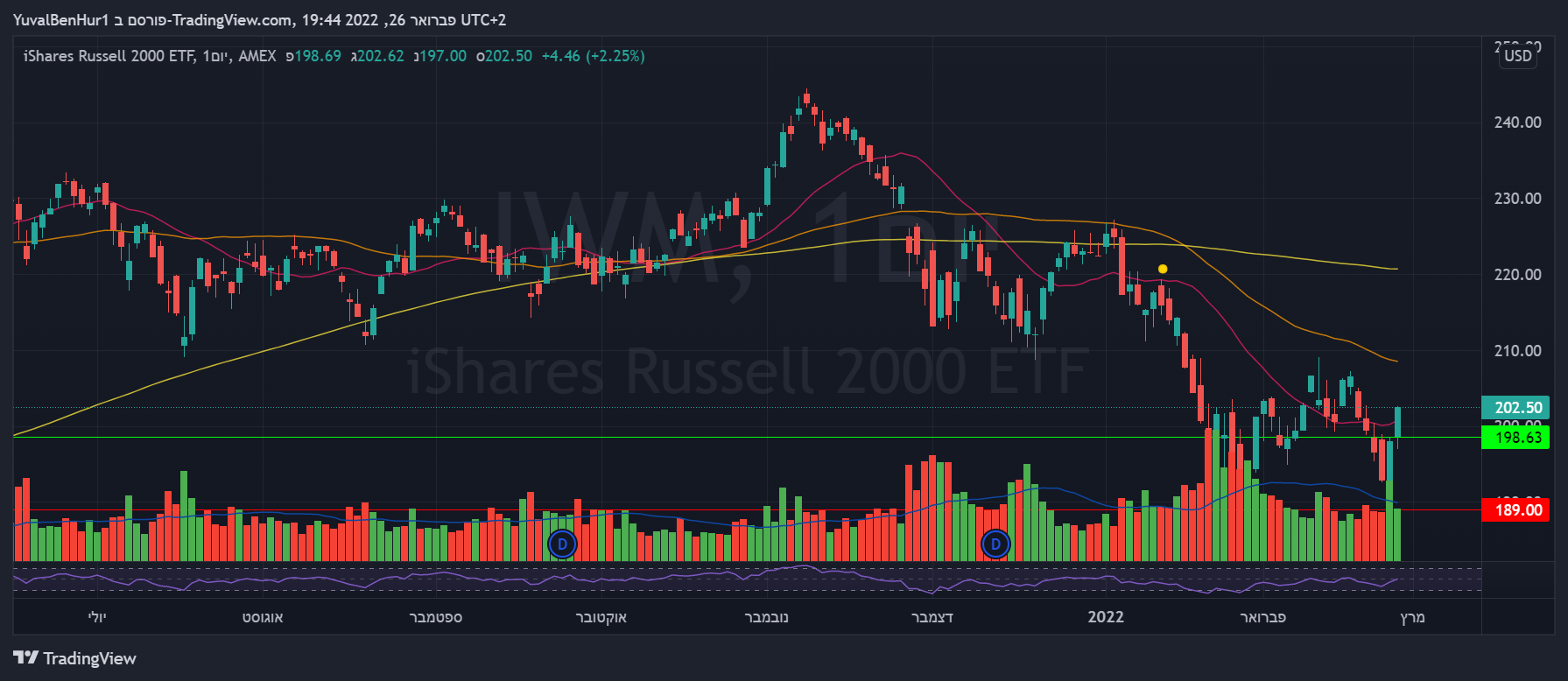This screenshot has width=1568, height=681.
Task: Click the red 189.00 price label
Action: 1515,509
